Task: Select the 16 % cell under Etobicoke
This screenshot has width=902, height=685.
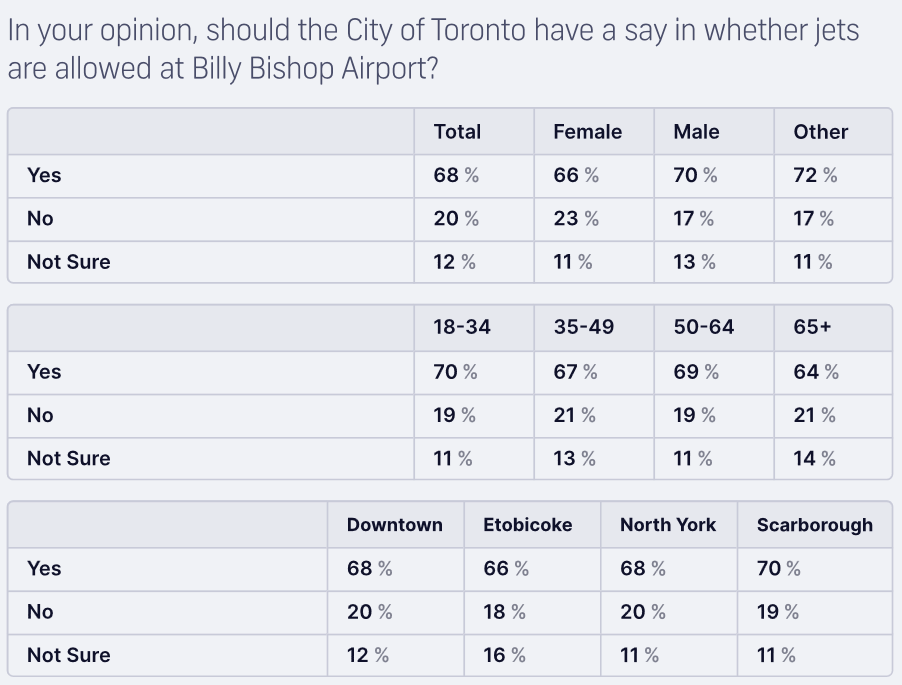Action: tap(504, 656)
